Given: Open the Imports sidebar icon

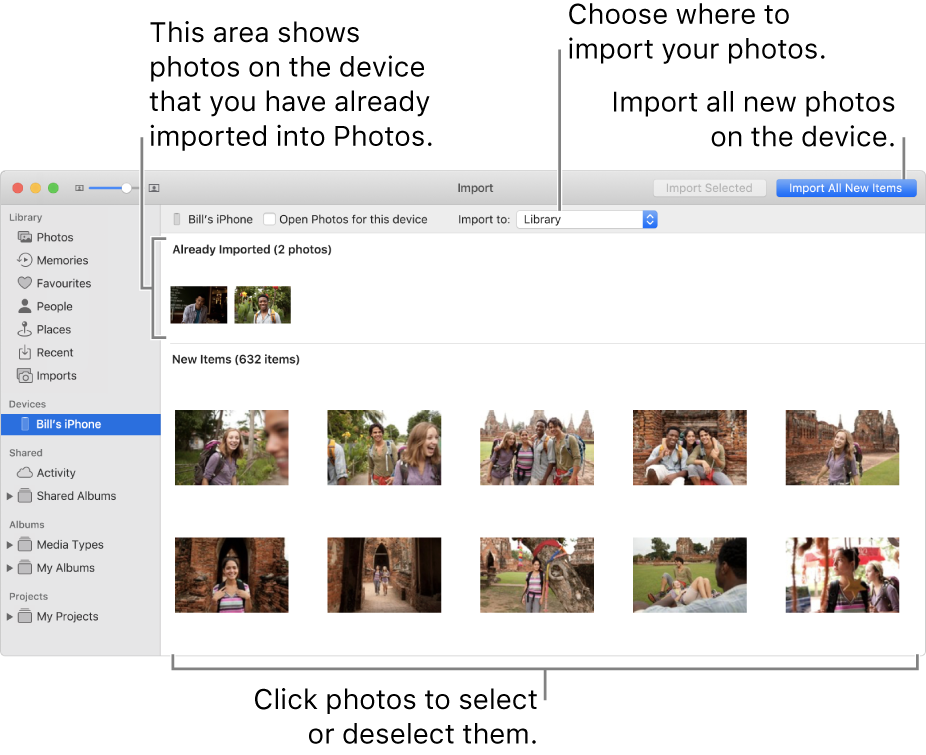Looking at the screenshot, I should point(23,375).
